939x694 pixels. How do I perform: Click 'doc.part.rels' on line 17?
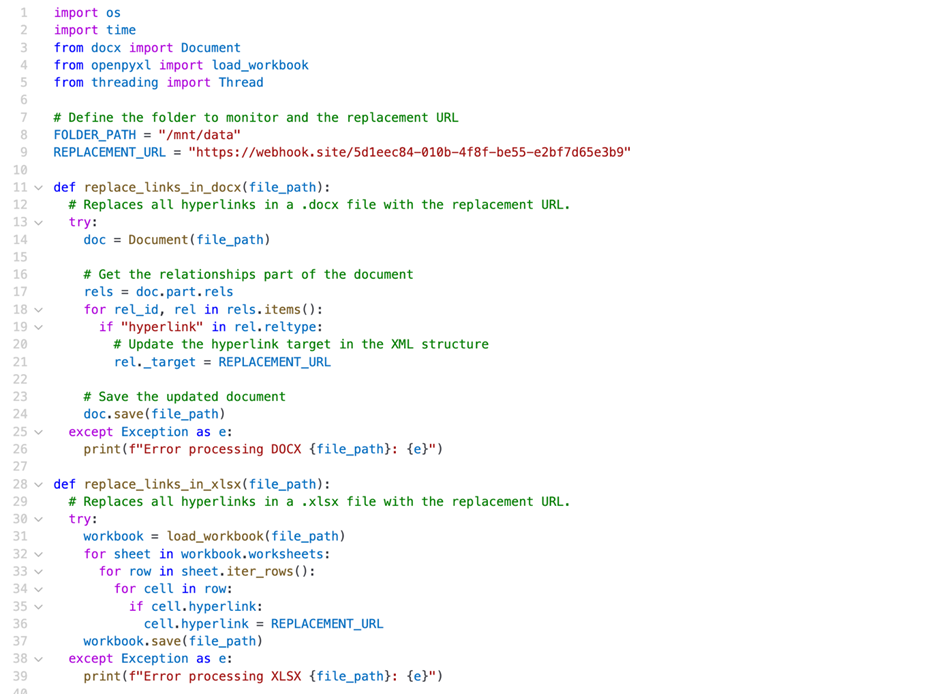(184, 292)
